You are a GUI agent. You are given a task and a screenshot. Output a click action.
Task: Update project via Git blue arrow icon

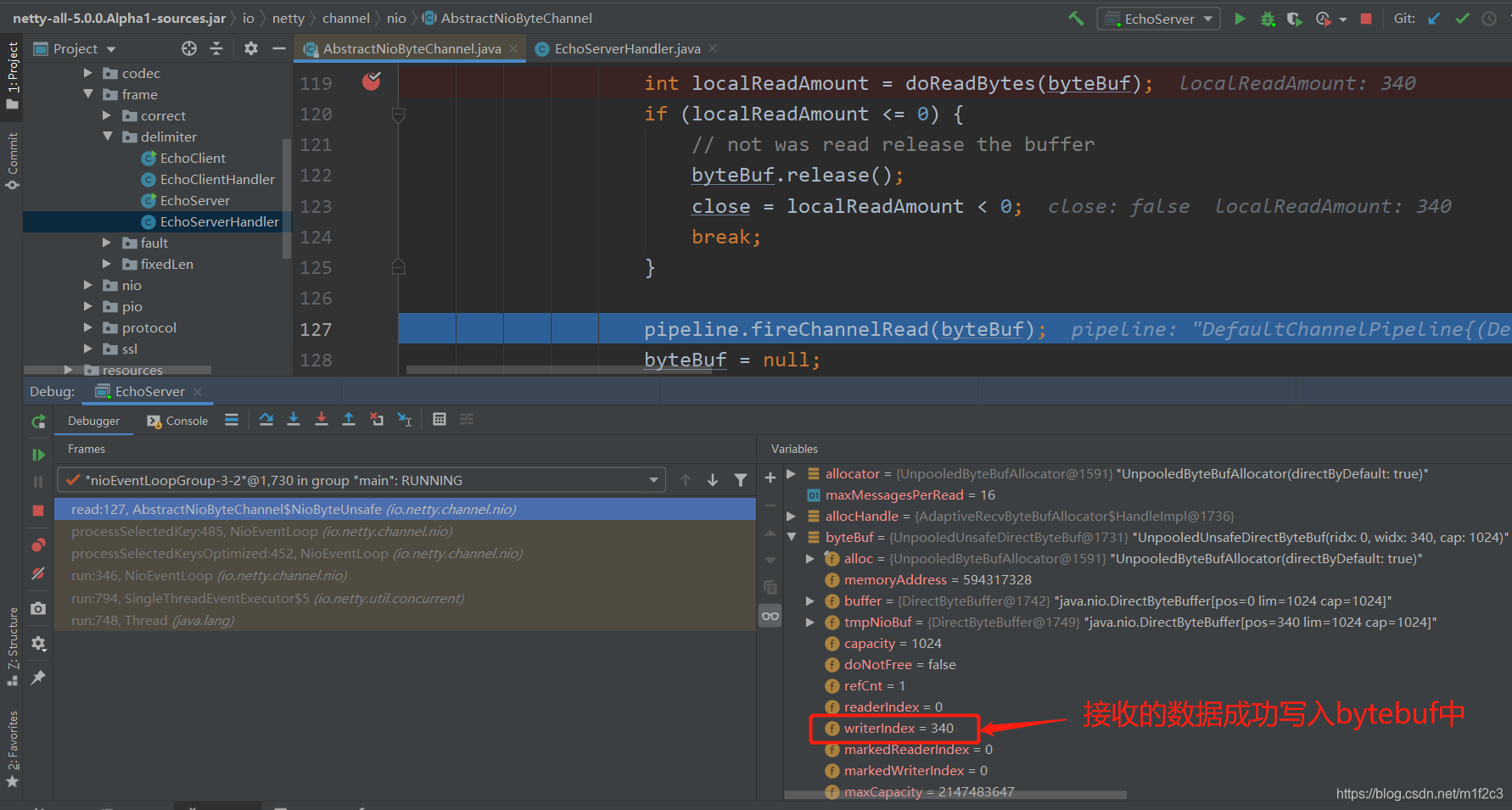point(1434,19)
